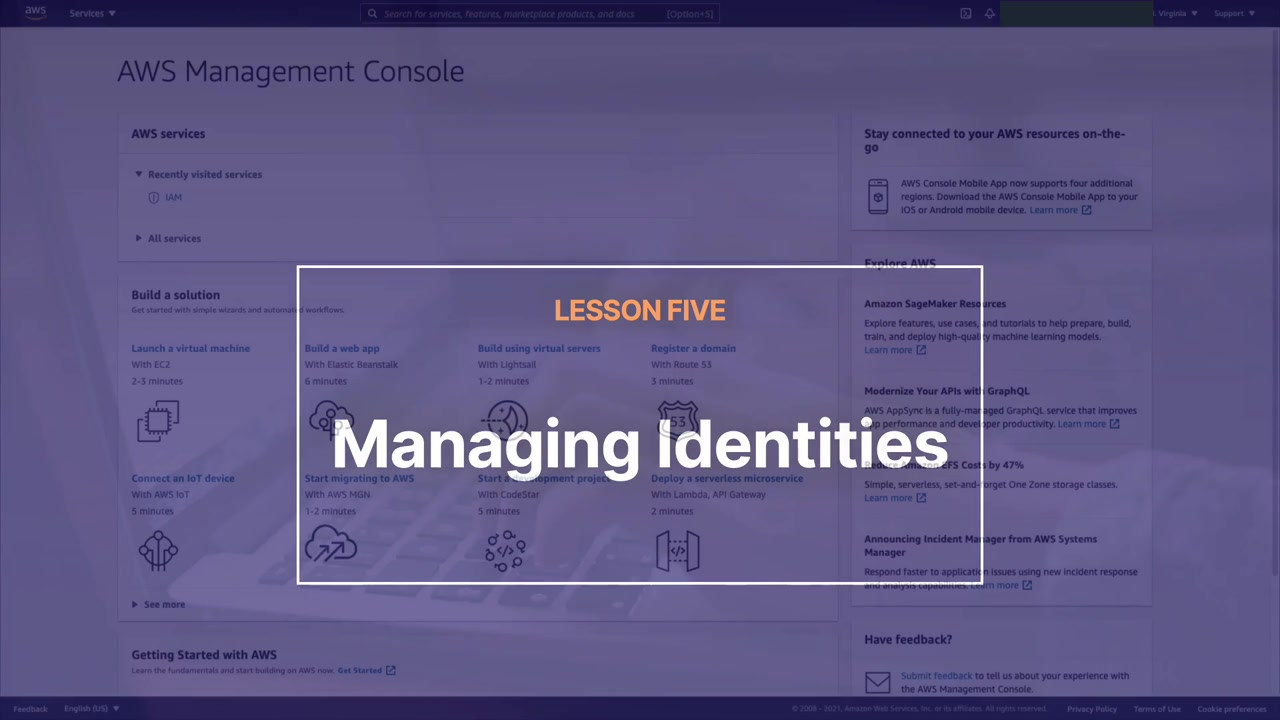
Task: Open the Get Started link
Action: (366, 670)
